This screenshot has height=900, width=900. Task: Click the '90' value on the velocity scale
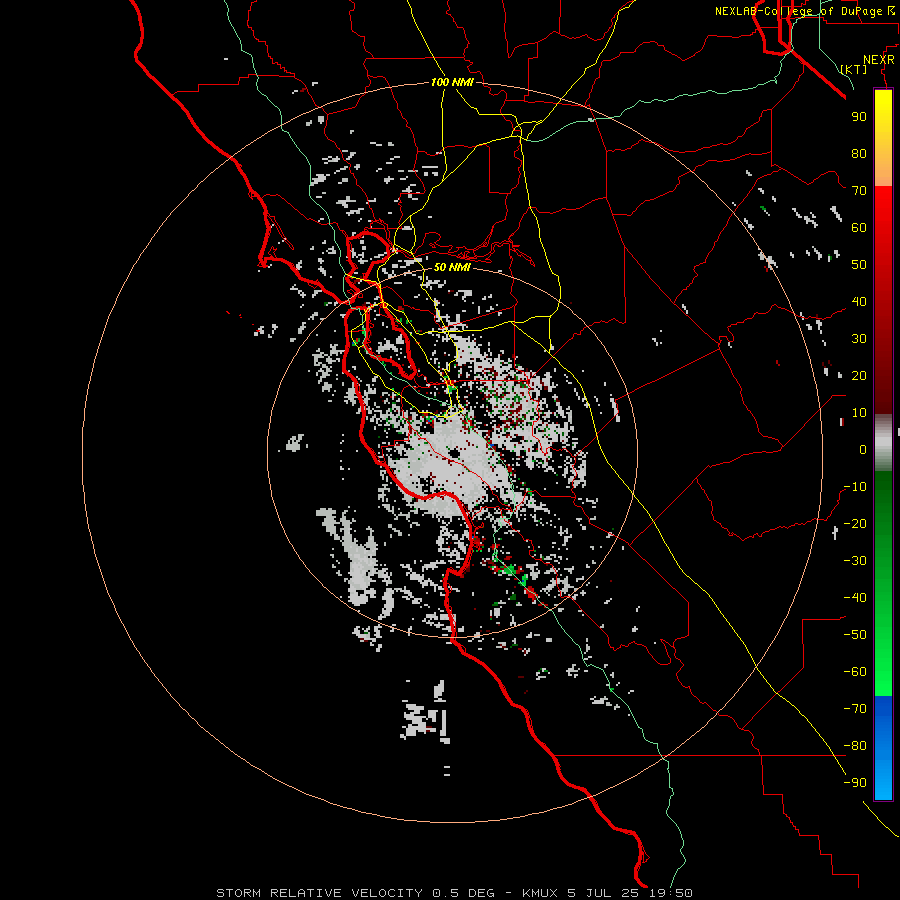pos(859,117)
